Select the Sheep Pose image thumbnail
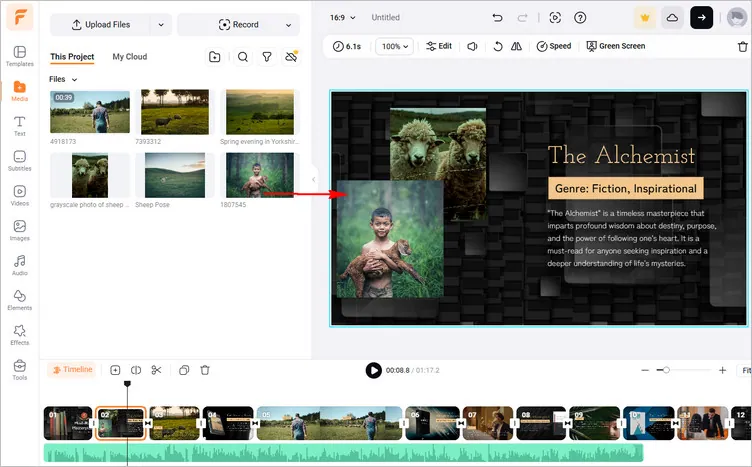Viewport: 752px width, 467px height. point(175,175)
